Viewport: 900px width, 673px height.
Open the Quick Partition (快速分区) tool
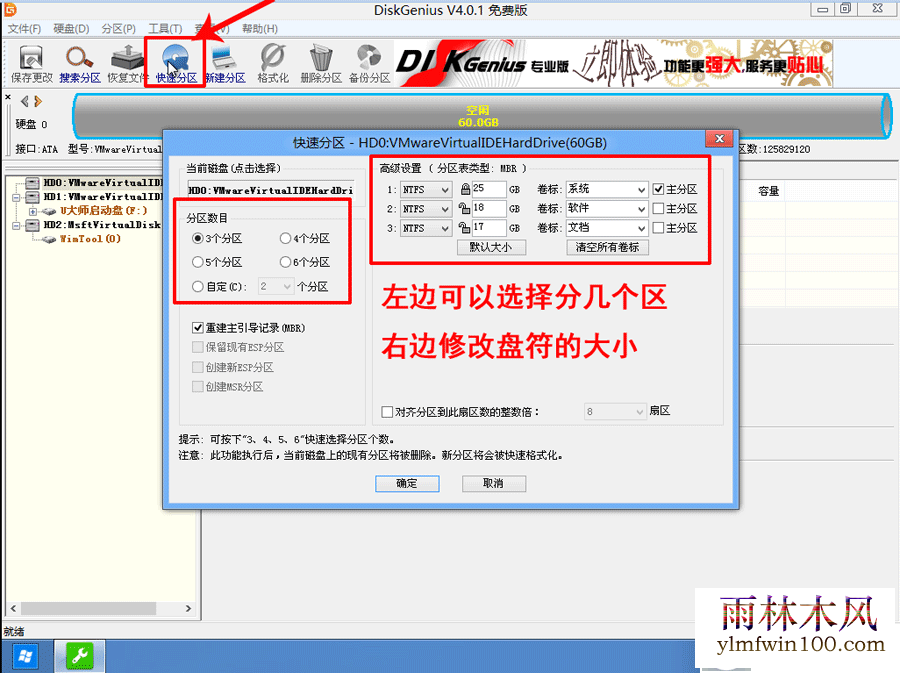pyautogui.click(x=176, y=64)
